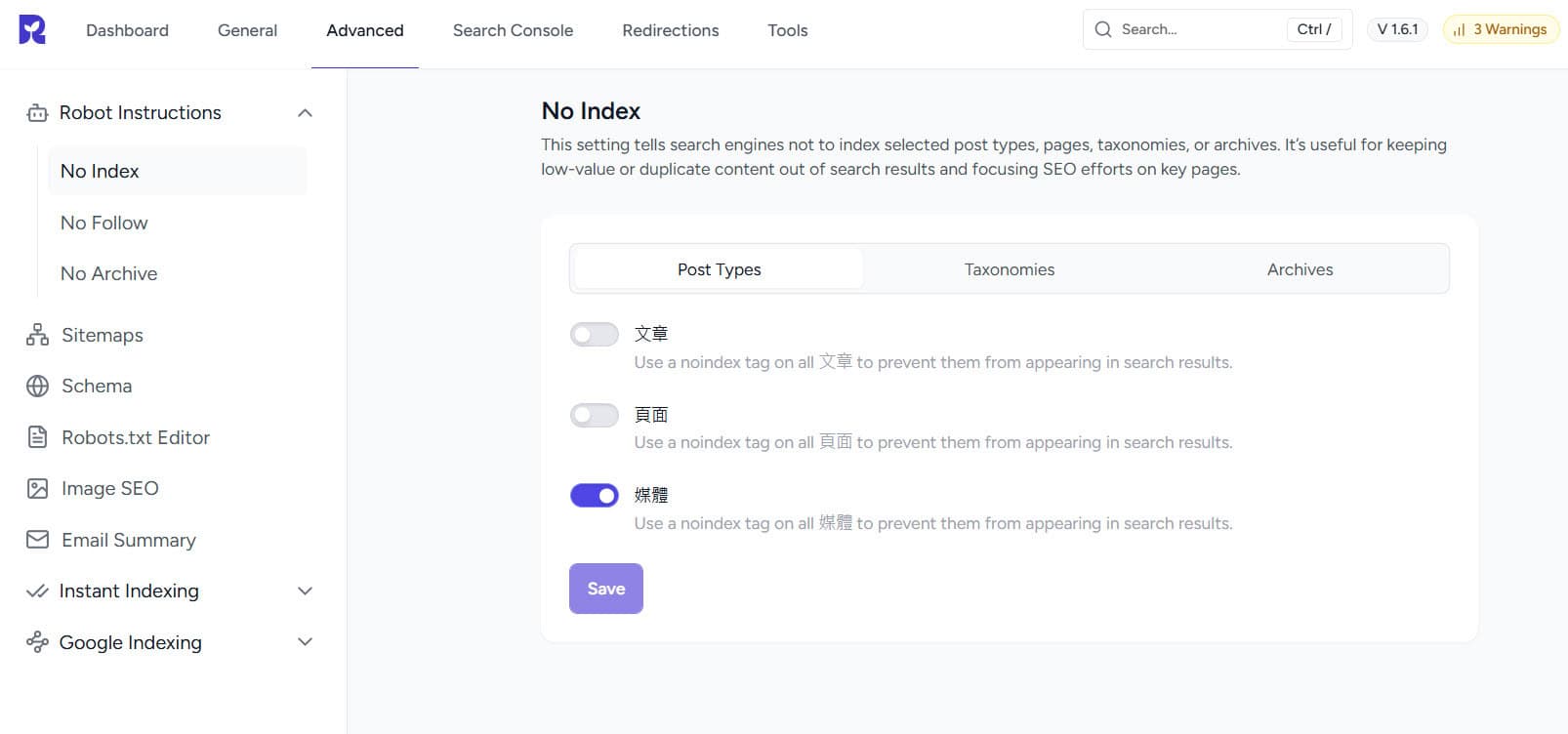The width and height of the screenshot is (1568, 734).
Task: Disable the noindex toggle for 媒體
Action: click(x=595, y=495)
